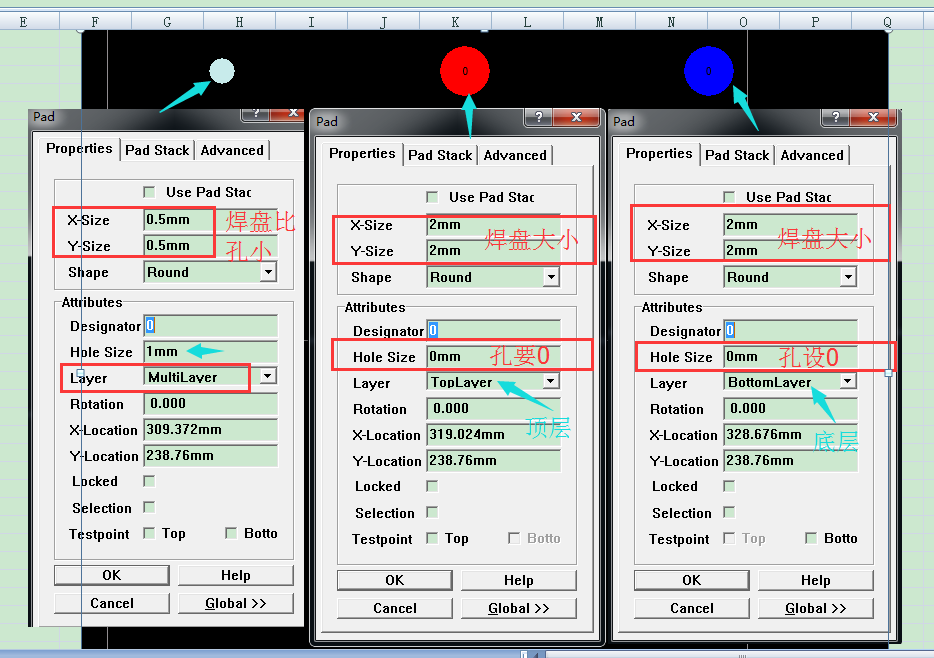Click the help question mark in the left Pad dialog
934x658 pixels.
(256, 114)
